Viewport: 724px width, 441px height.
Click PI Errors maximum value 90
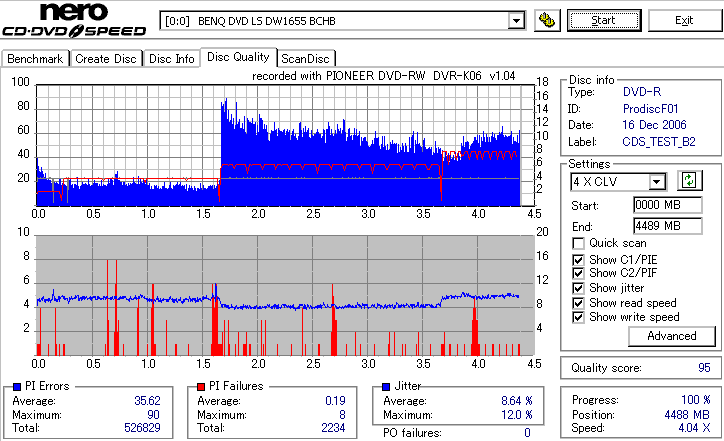[x=153, y=415]
